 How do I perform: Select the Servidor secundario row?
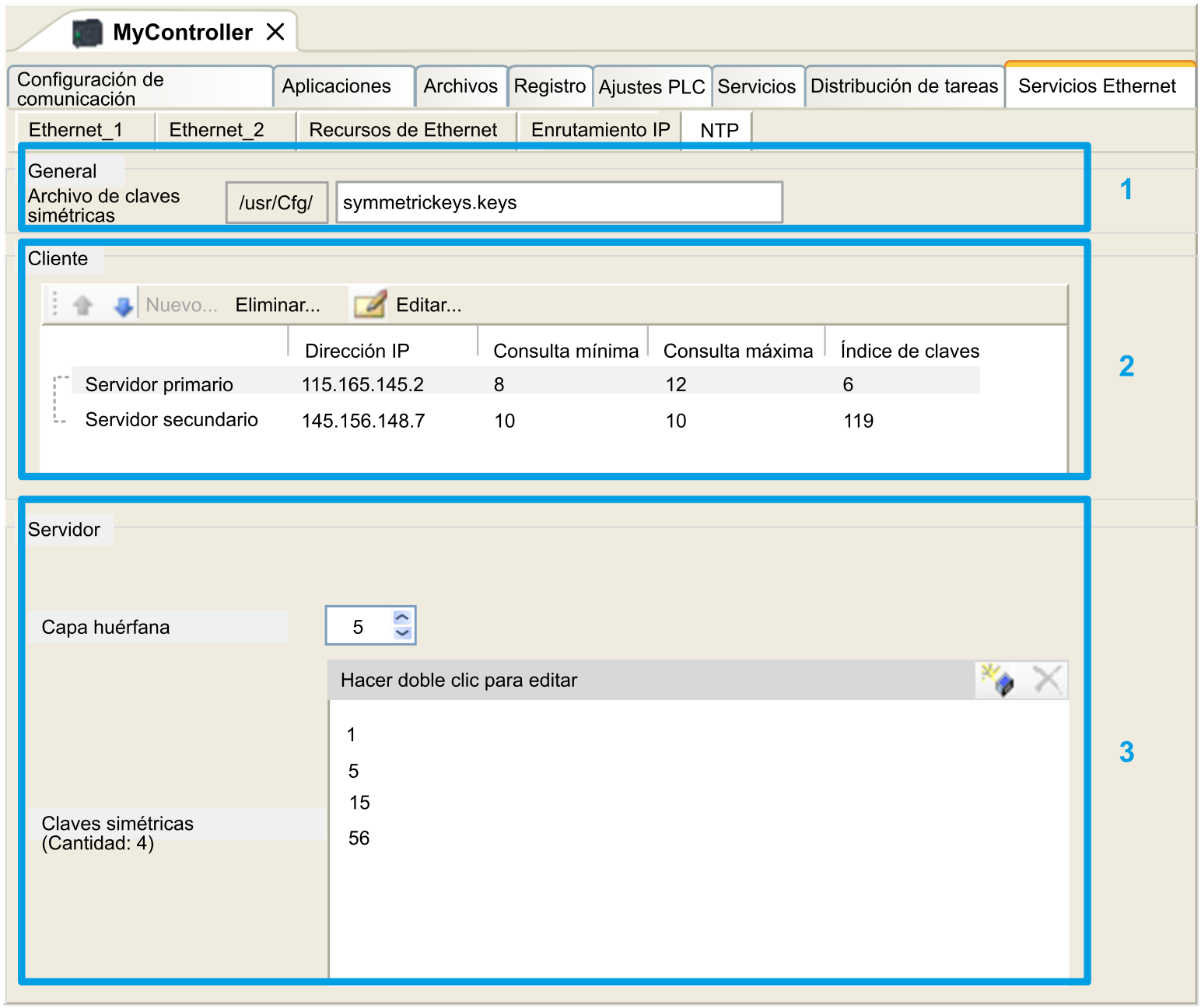(171, 420)
